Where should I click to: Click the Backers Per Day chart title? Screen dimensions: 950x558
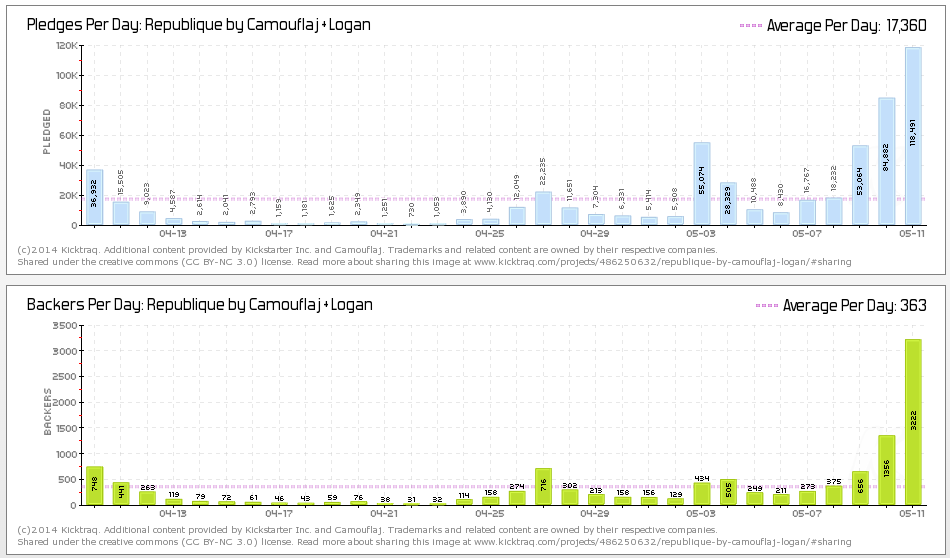(x=199, y=305)
